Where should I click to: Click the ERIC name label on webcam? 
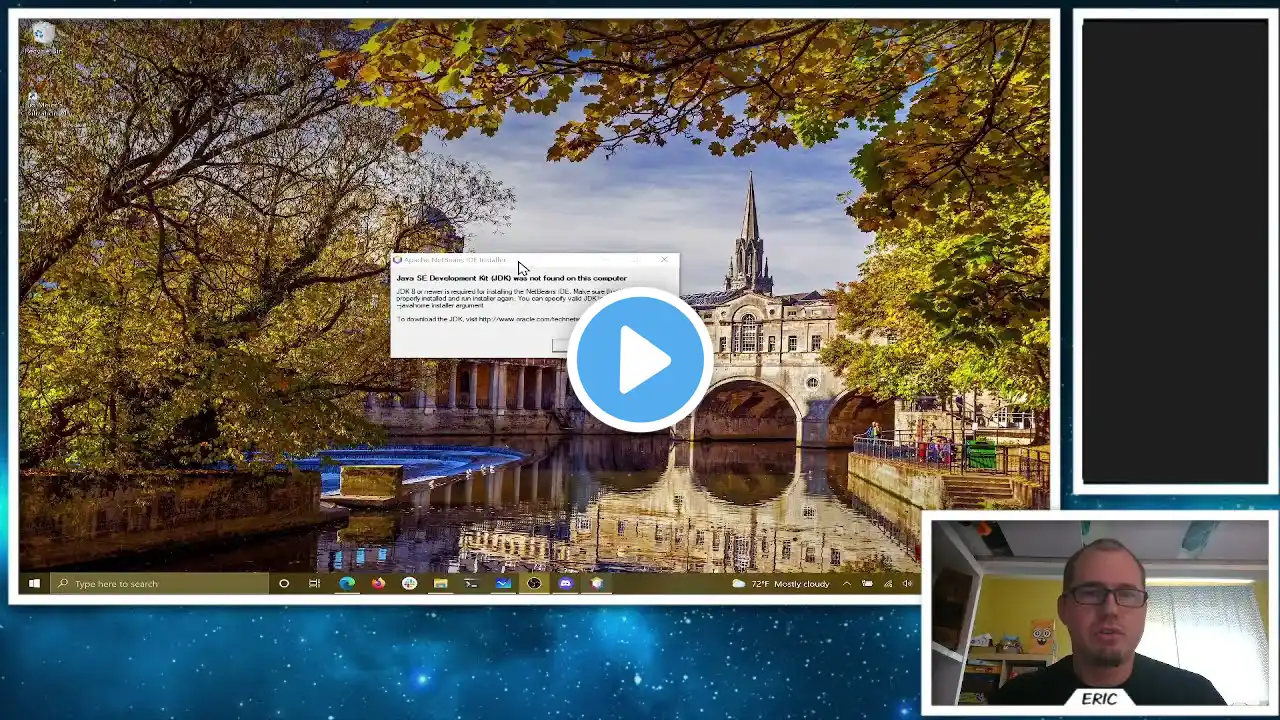click(x=1099, y=699)
